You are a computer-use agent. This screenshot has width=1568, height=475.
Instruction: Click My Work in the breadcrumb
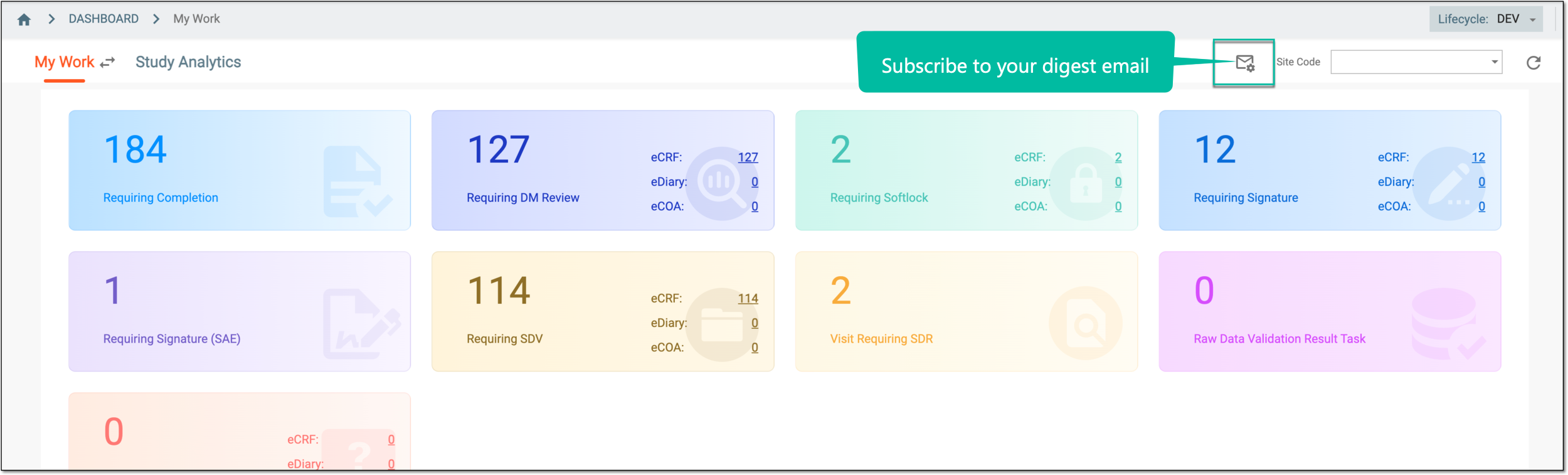[196, 19]
